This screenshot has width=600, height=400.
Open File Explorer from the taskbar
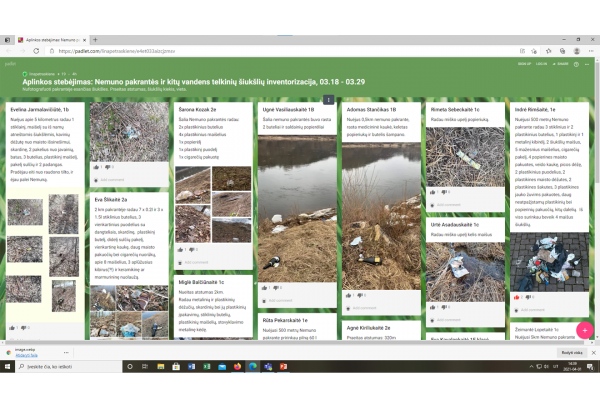tap(161, 367)
